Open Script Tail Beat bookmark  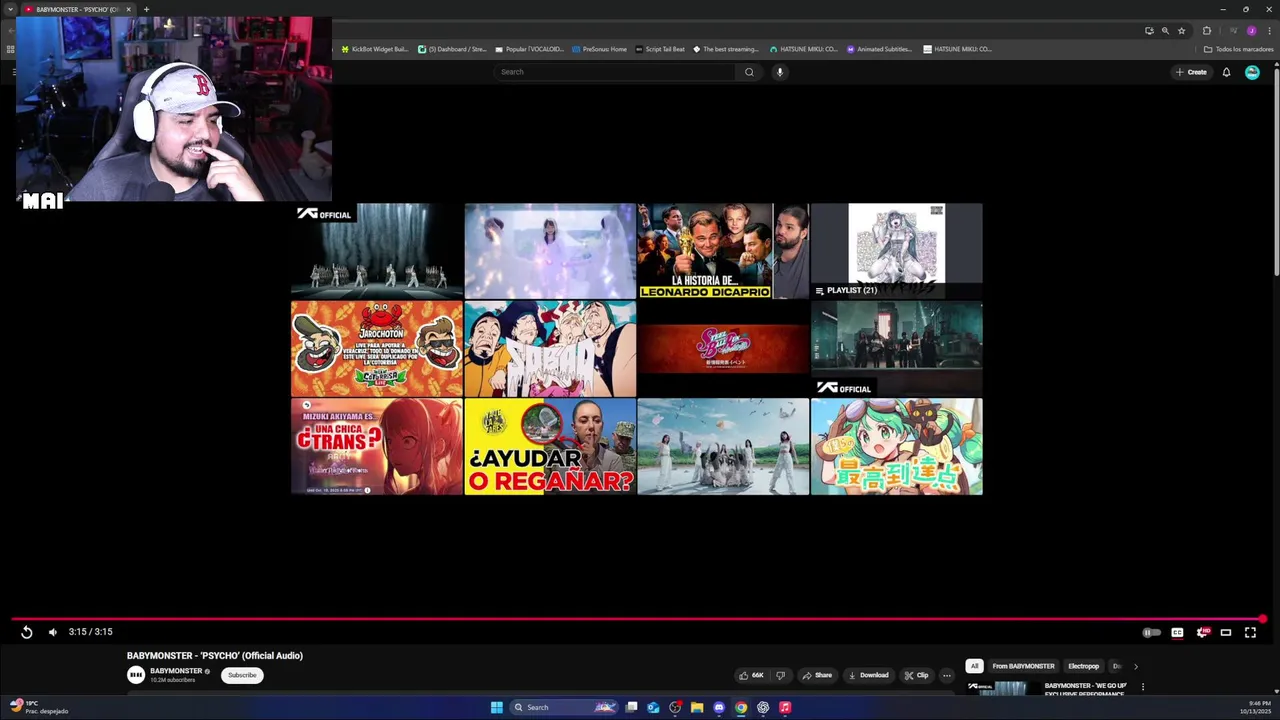click(660, 49)
